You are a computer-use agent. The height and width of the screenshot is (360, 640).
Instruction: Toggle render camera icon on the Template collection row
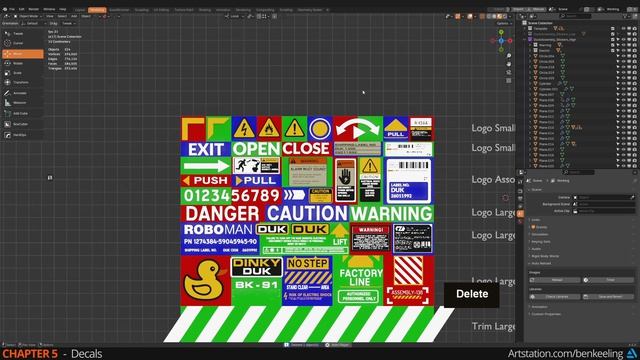[635, 29]
